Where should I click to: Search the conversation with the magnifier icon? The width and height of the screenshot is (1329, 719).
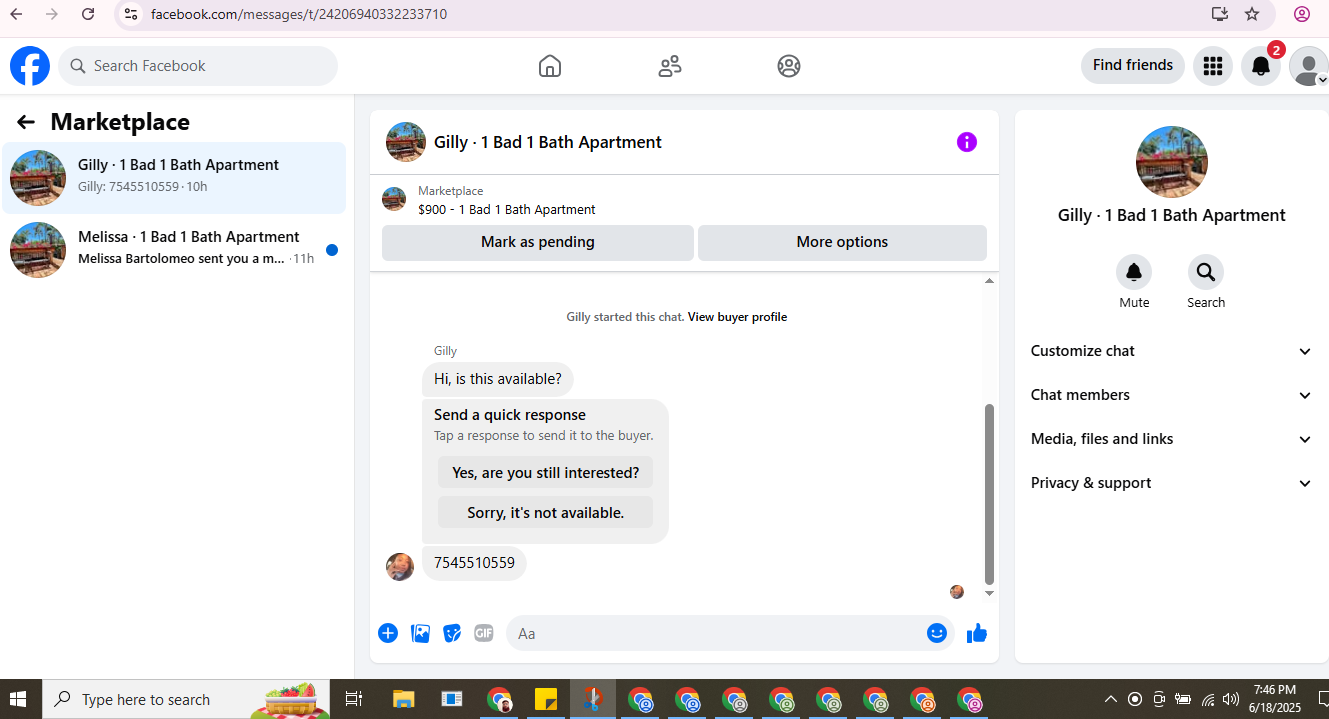[x=1206, y=272]
